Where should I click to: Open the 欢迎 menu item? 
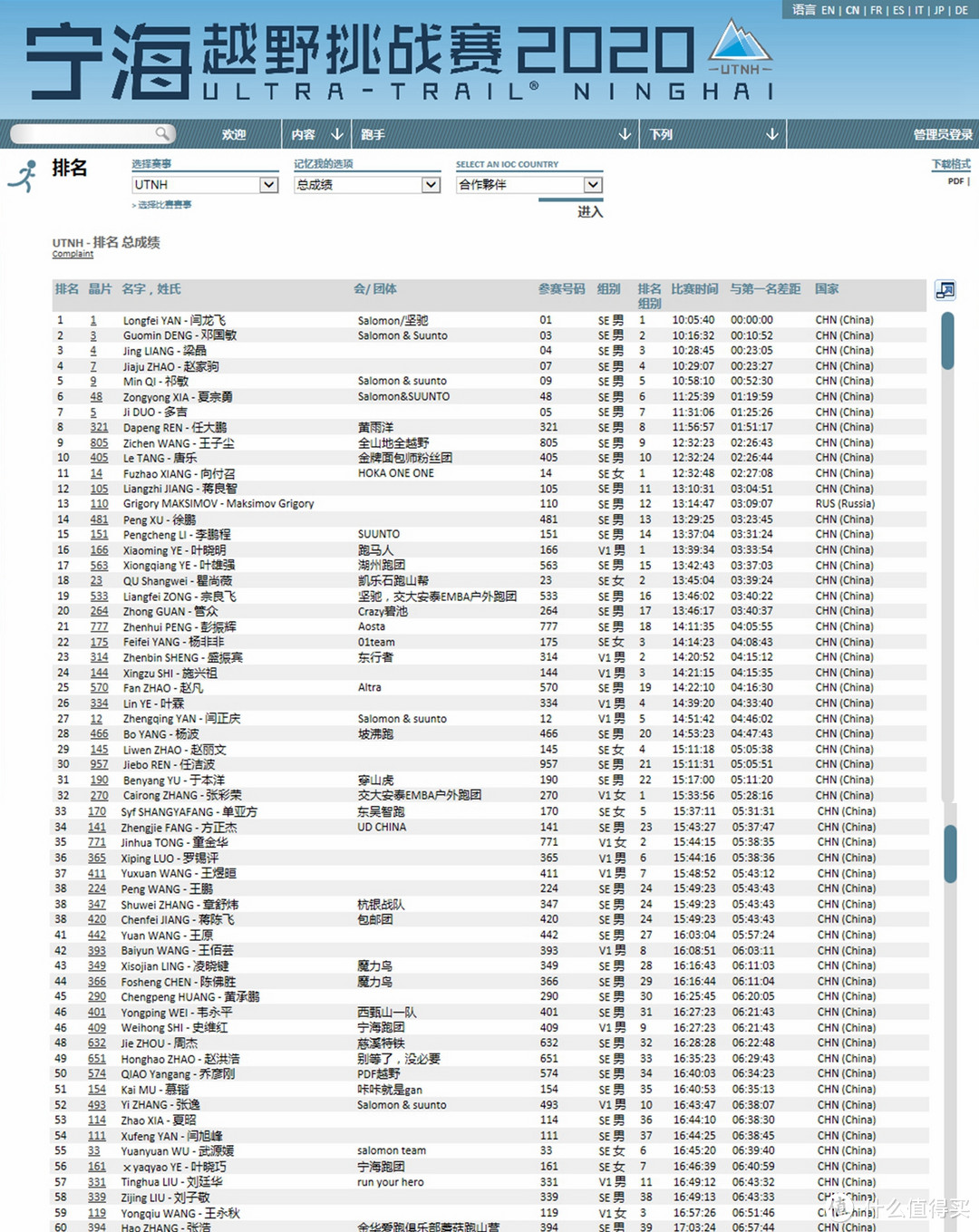(234, 134)
